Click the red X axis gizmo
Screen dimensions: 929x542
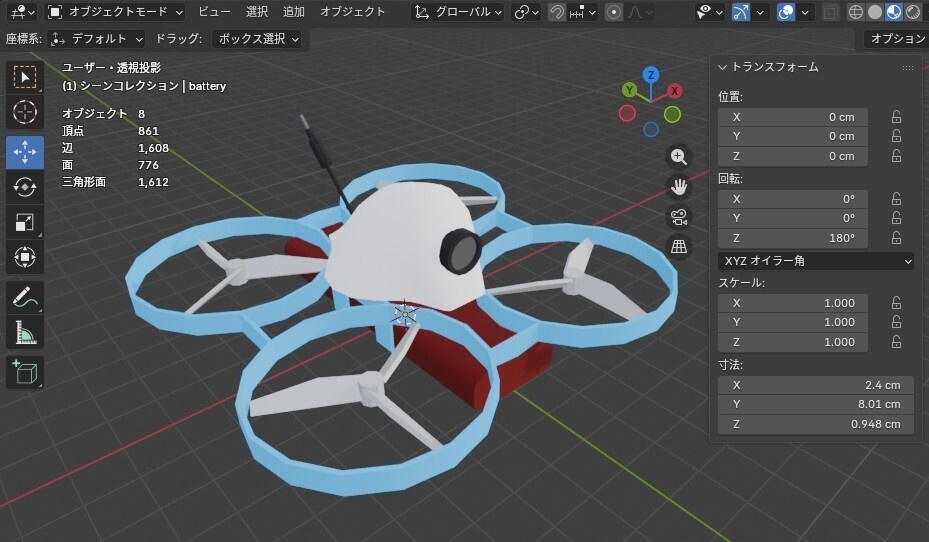pyautogui.click(x=674, y=91)
